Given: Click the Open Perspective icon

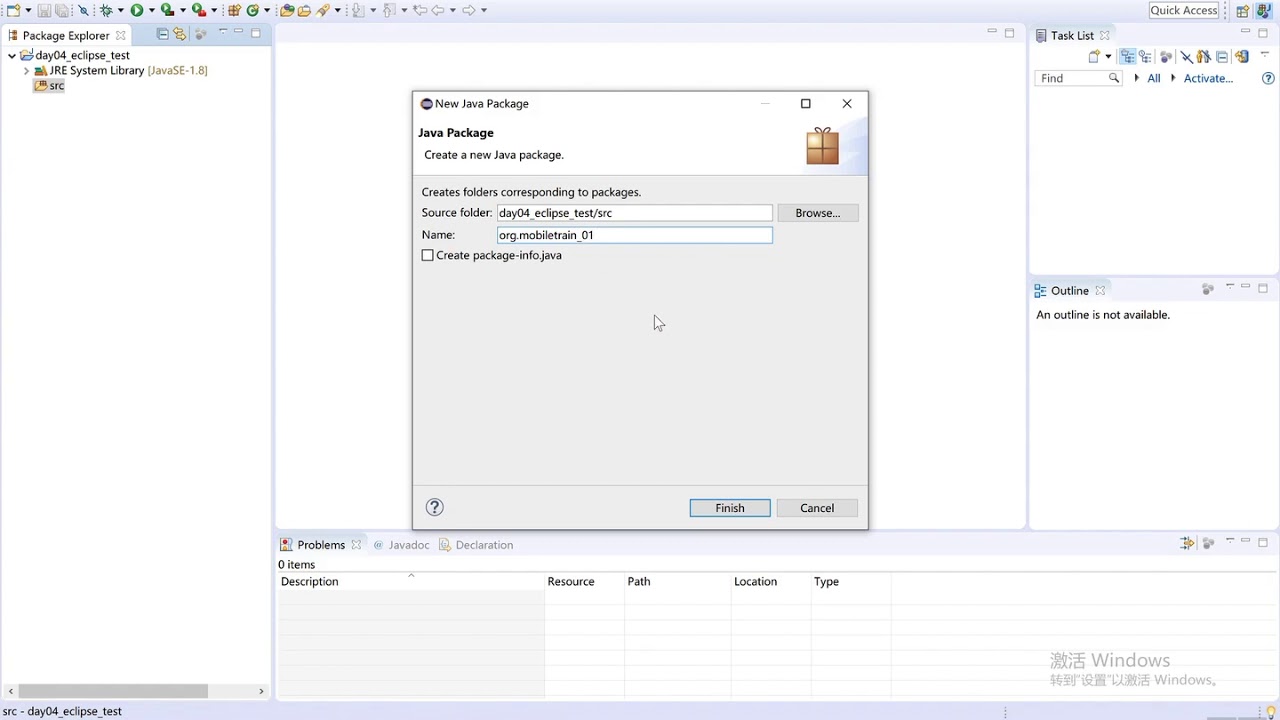Looking at the screenshot, I should pos(1243,11).
